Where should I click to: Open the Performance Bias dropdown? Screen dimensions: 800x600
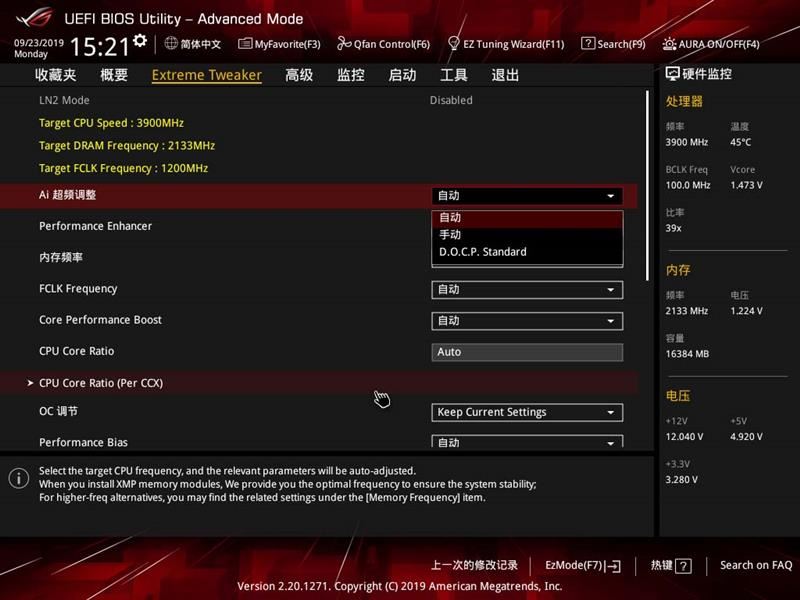527,442
